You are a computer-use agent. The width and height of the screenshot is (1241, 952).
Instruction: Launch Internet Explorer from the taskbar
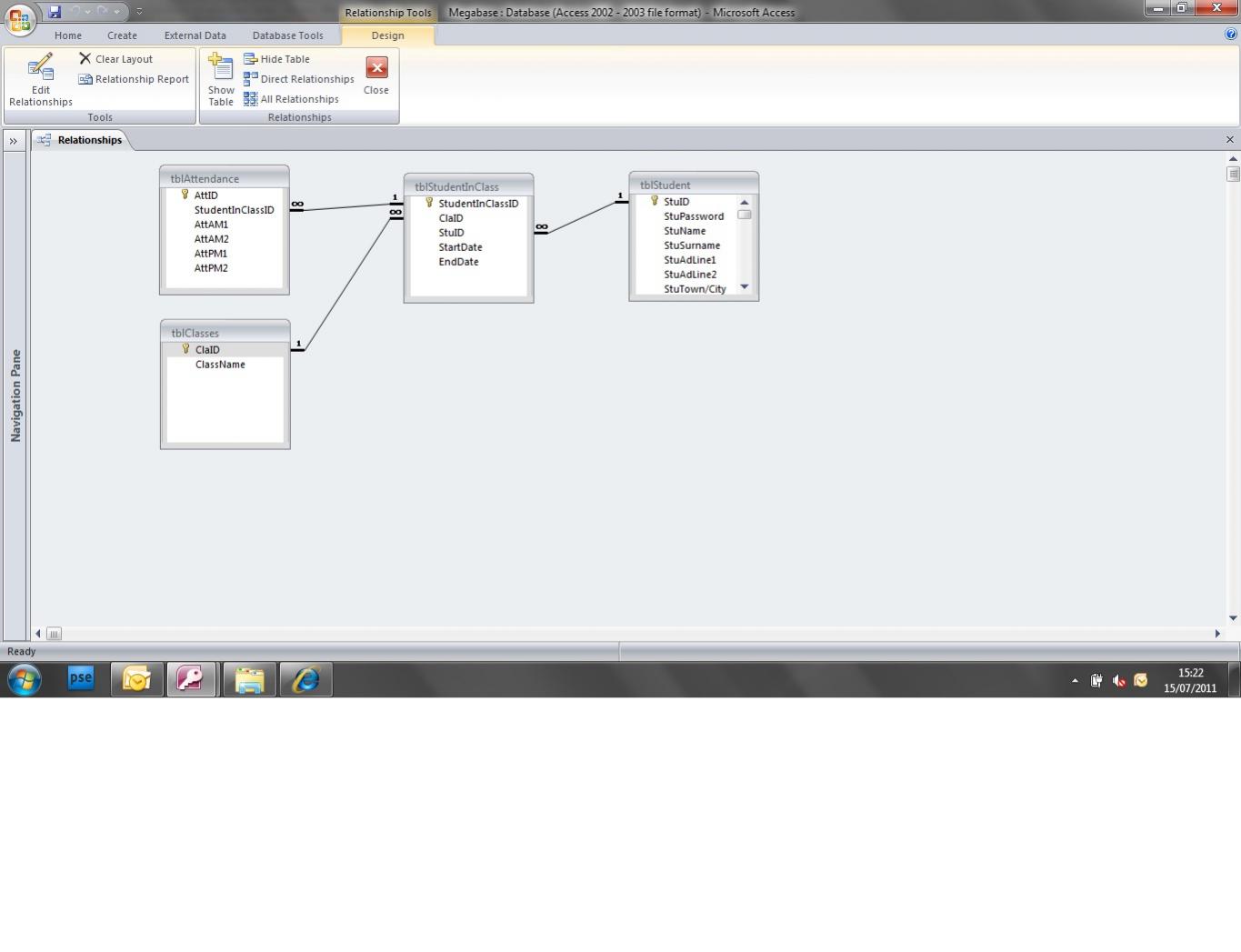point(305,679)
